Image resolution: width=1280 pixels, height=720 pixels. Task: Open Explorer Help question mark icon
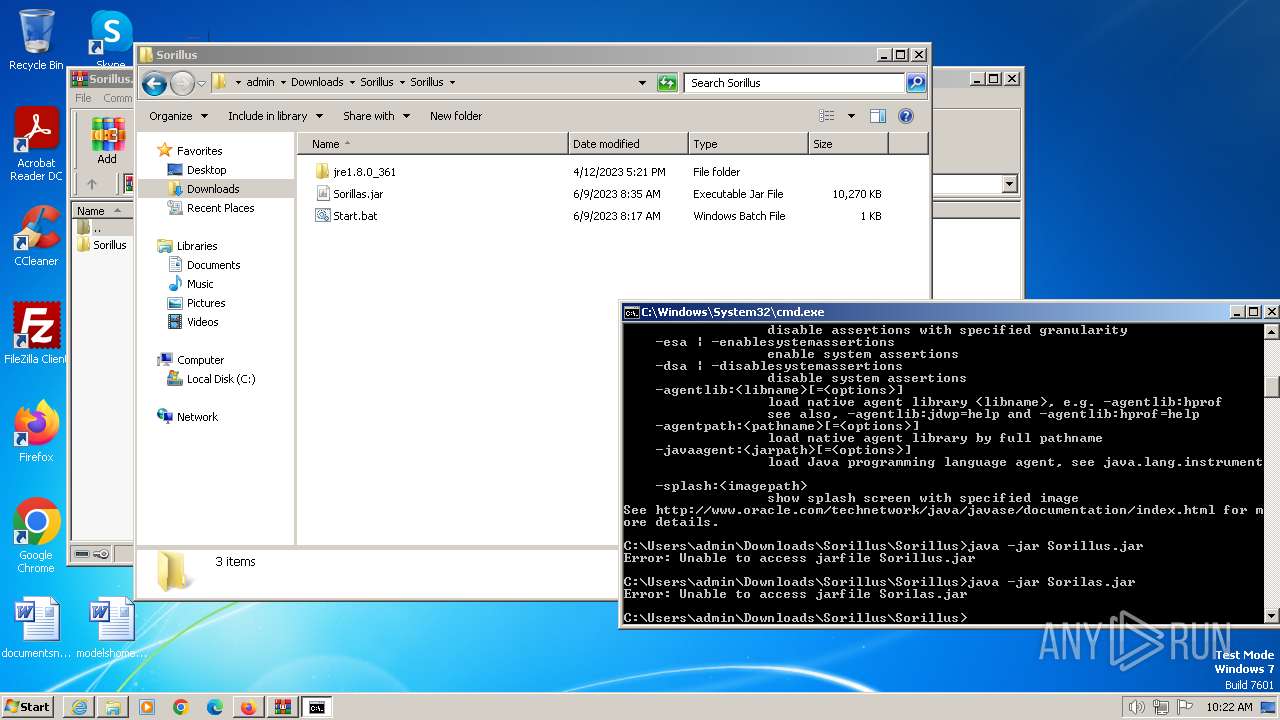906,116
